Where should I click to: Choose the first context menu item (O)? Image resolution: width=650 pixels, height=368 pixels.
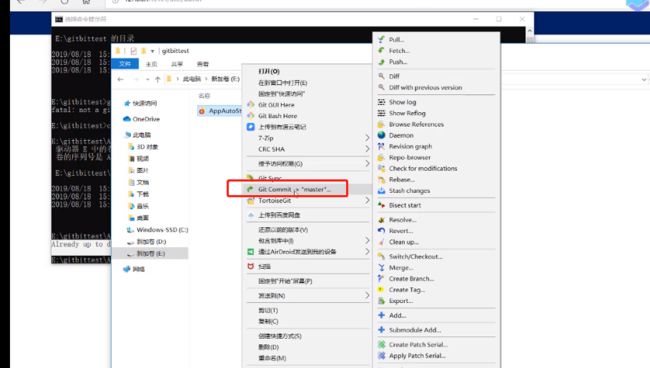pos(307,71)
